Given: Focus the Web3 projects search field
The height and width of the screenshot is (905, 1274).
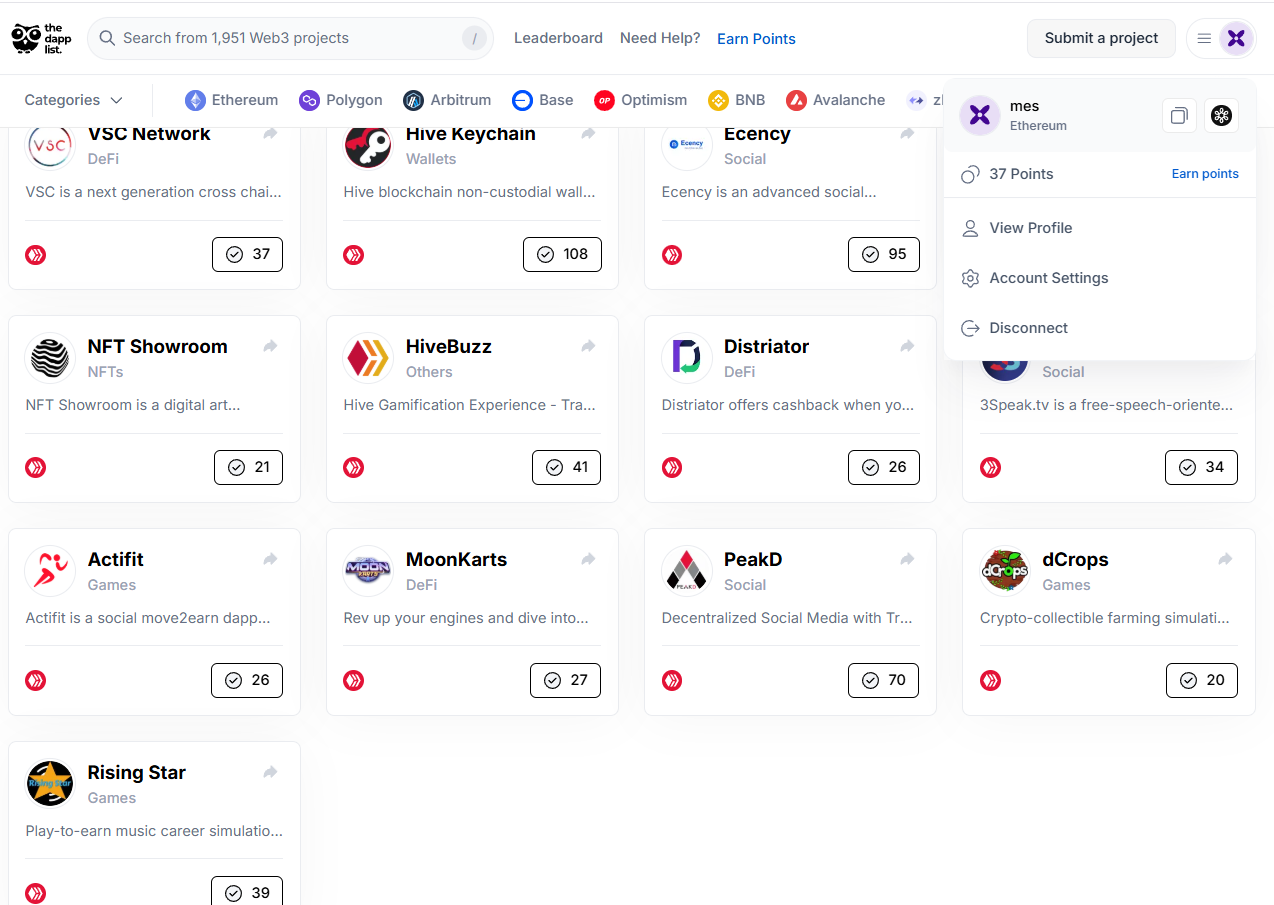Looking at the screenshot, I should click(x=290, y=38).
